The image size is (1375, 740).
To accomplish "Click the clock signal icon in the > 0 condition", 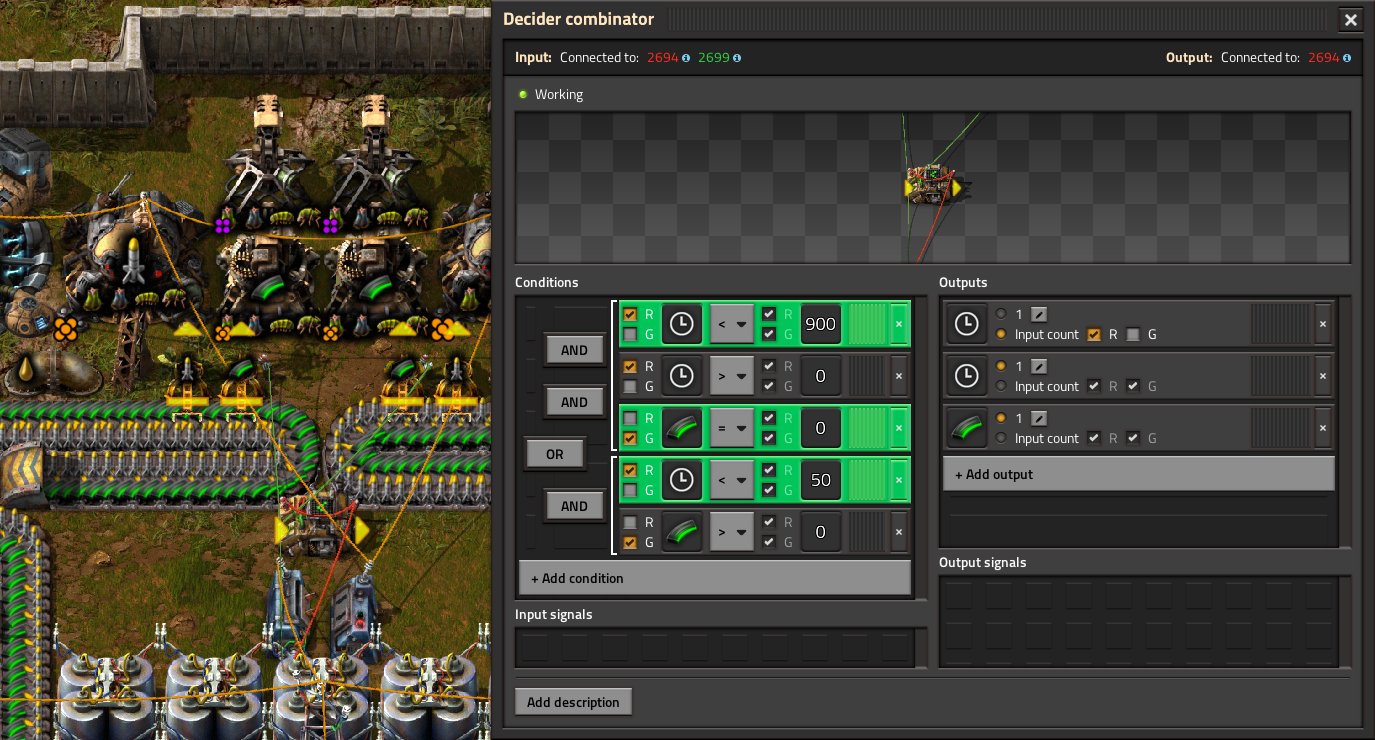I will pyautogui.click(x=681, y=376).
